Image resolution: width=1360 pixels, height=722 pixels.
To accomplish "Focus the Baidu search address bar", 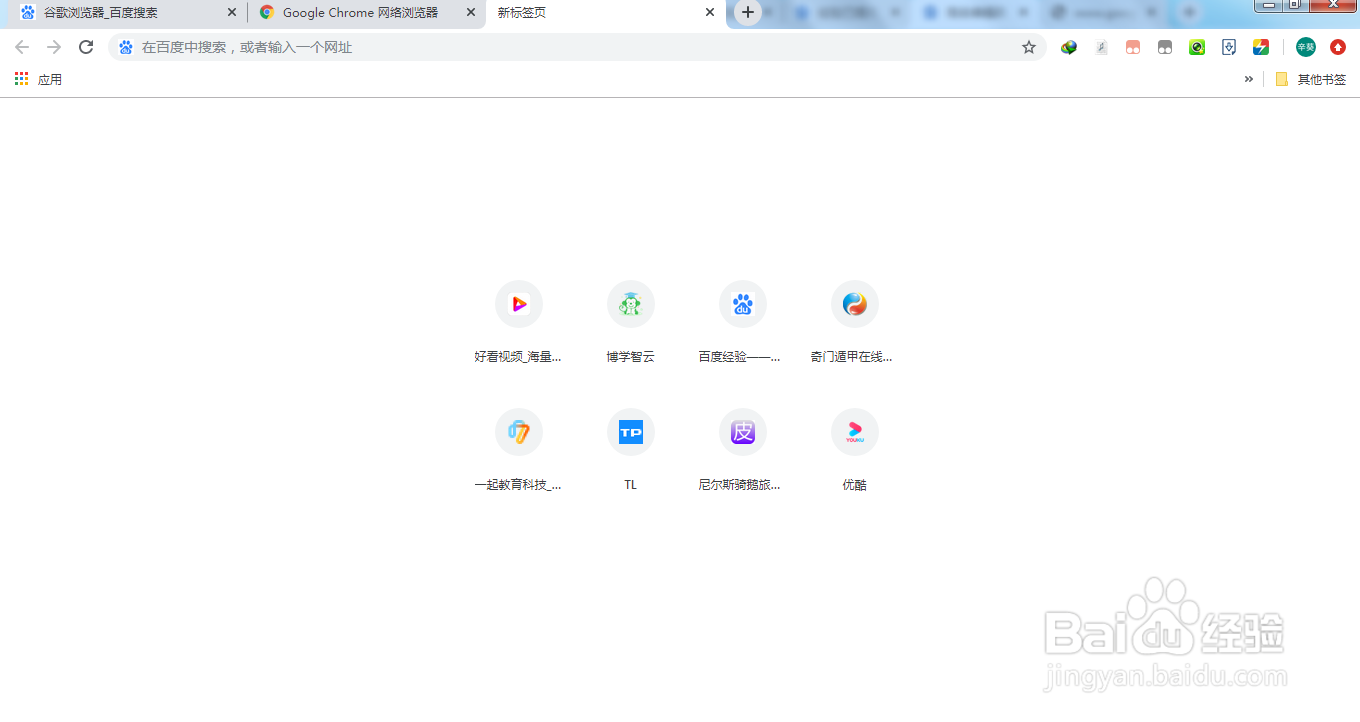I will pyautogui.click(x=577, y=47).
